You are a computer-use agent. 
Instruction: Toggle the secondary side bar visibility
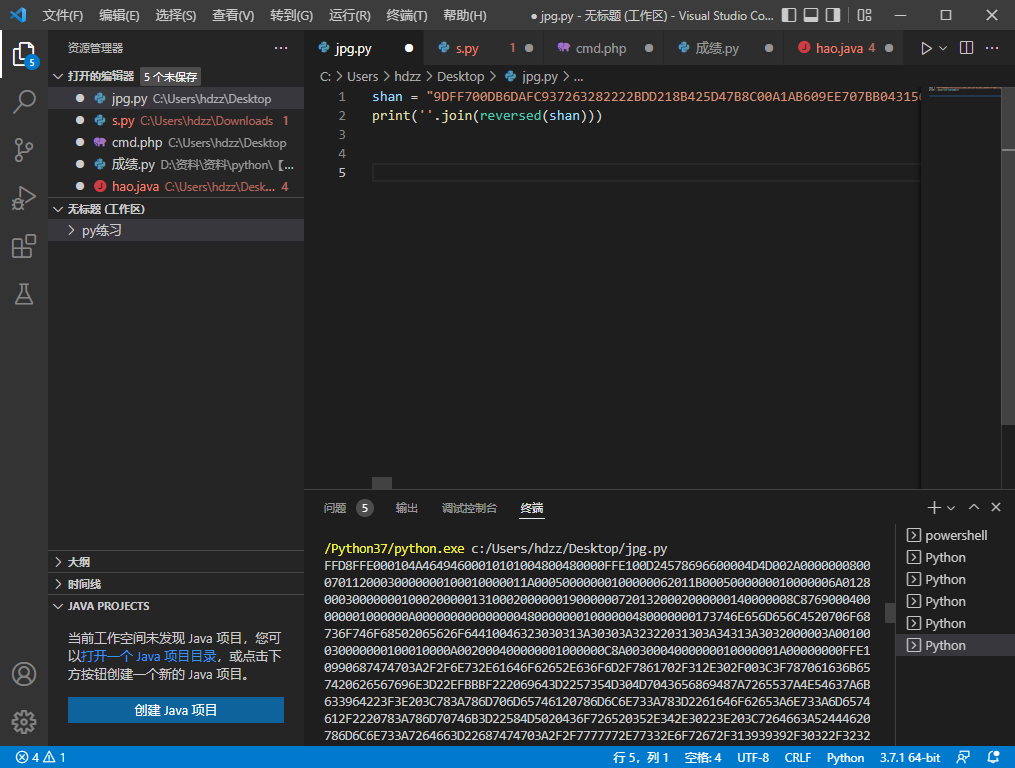click(x=833, y=16)
